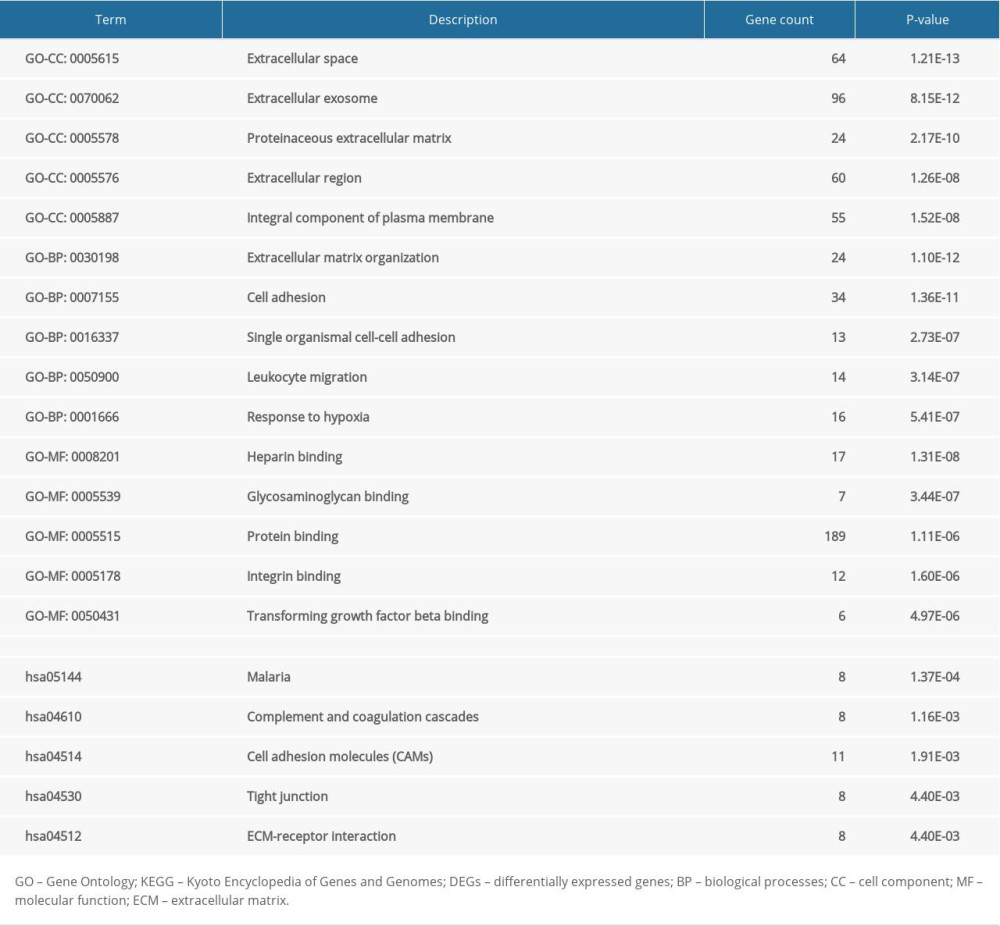Click the Gene count column header
This screenshot has height=926, width=1000.
click(x=779, y=19)
